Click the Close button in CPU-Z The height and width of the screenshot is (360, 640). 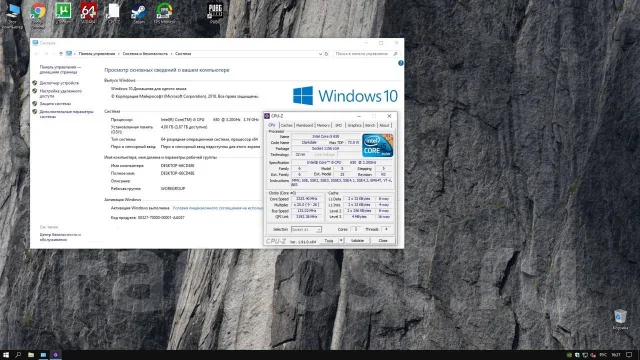383,241
